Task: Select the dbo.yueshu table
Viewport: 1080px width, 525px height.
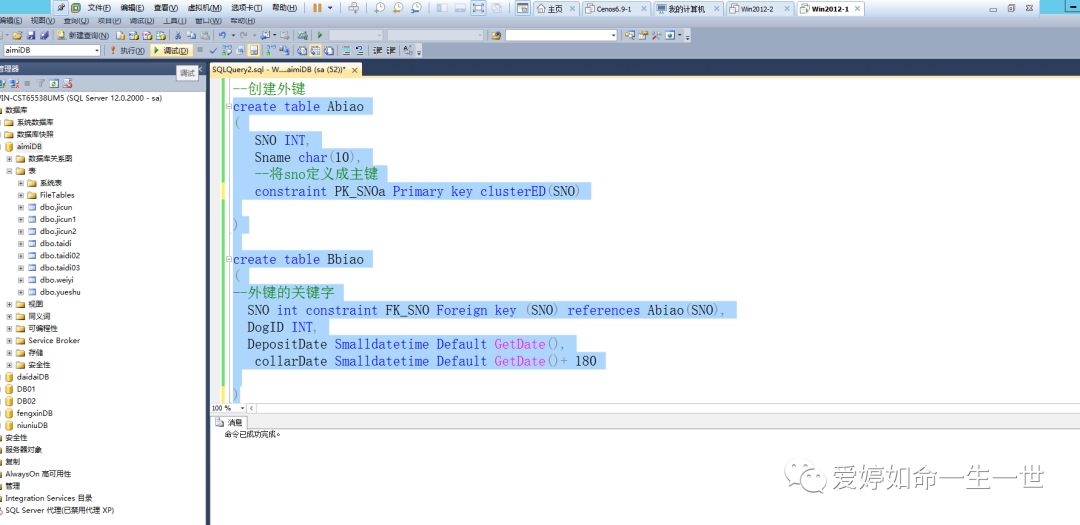Action: coord(60,292)
